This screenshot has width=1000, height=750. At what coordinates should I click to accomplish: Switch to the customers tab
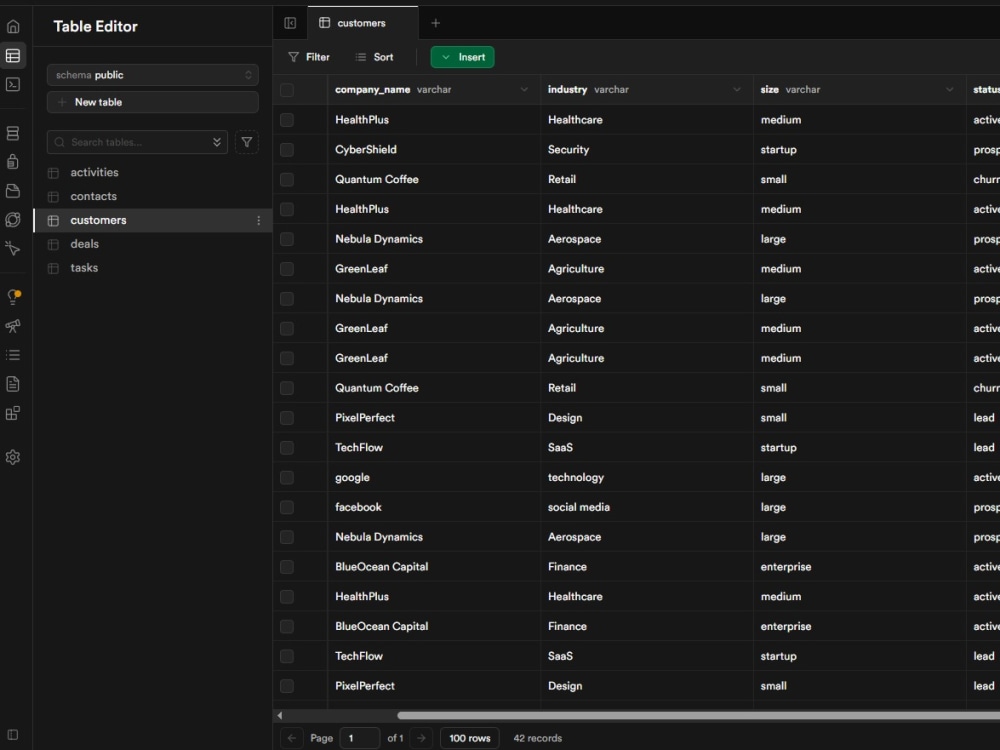coord(362,23)
